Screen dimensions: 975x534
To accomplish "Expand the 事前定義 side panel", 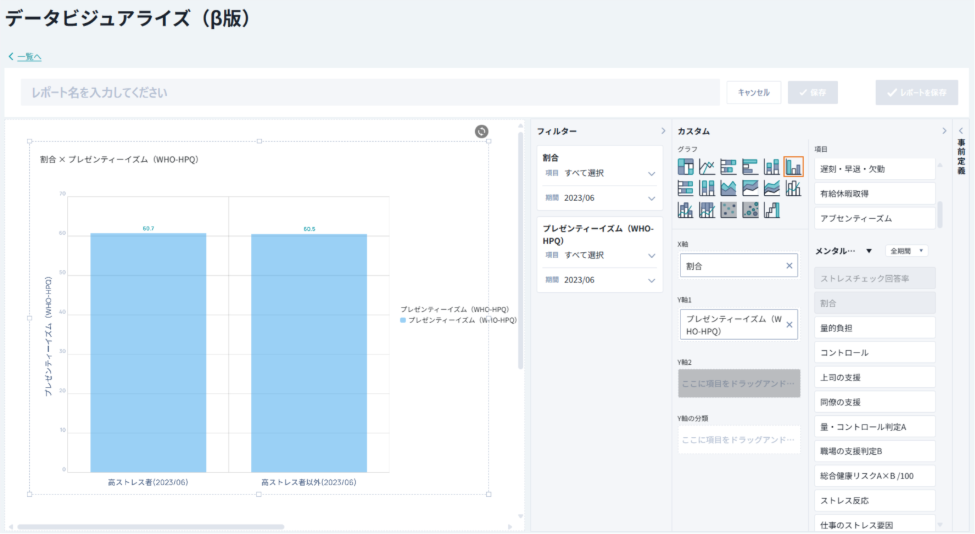I will point(961,131).
